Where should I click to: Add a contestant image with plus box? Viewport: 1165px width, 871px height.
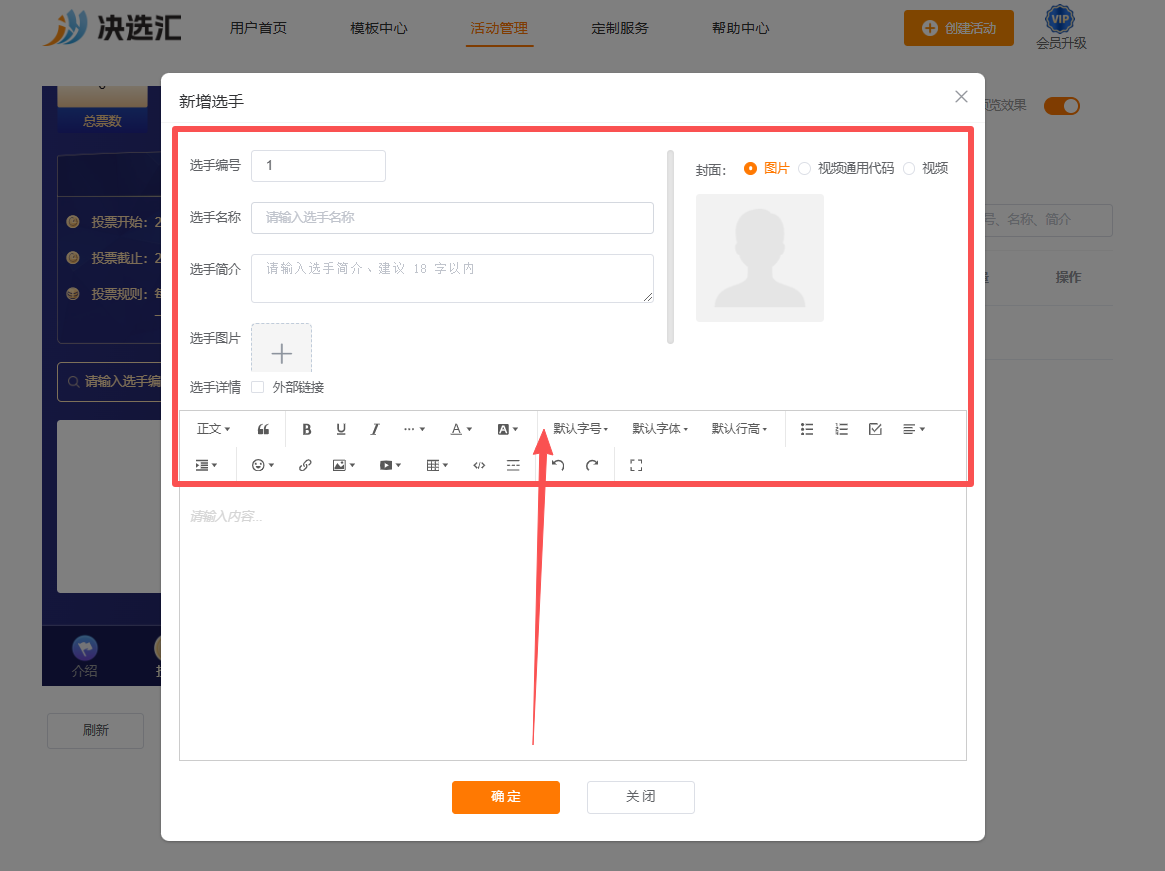point(282,349)
